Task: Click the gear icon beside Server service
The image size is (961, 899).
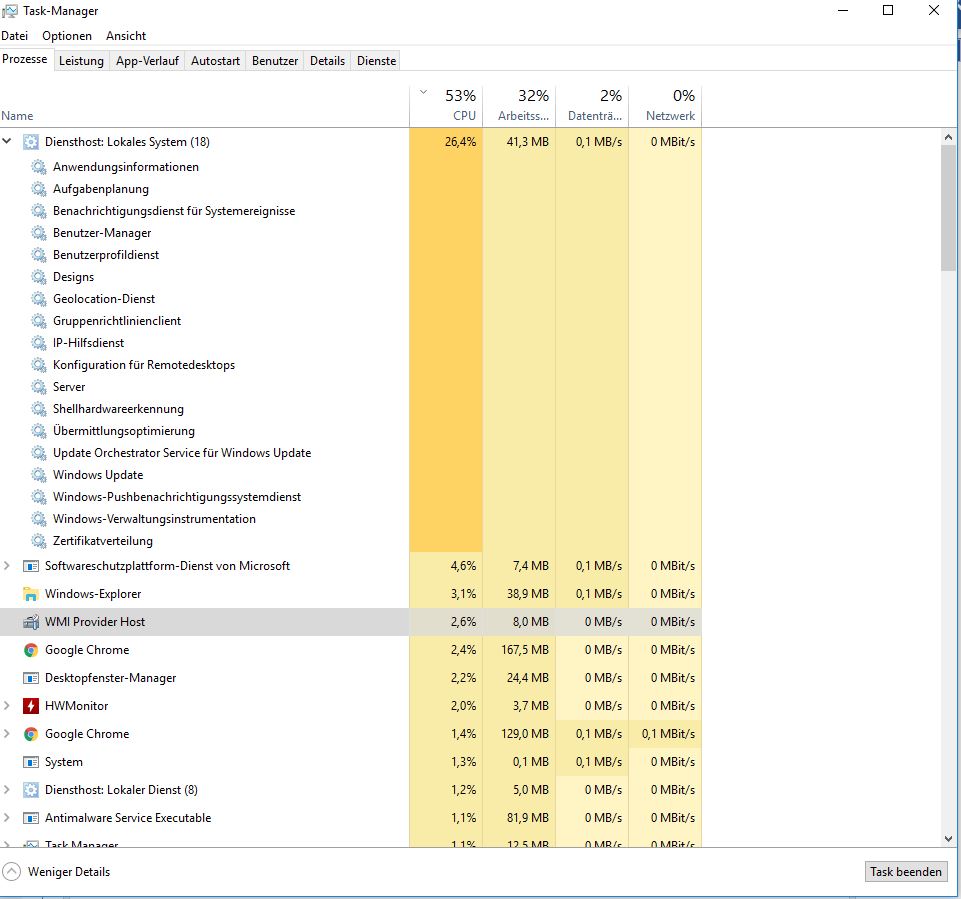Action: (39, 387)
